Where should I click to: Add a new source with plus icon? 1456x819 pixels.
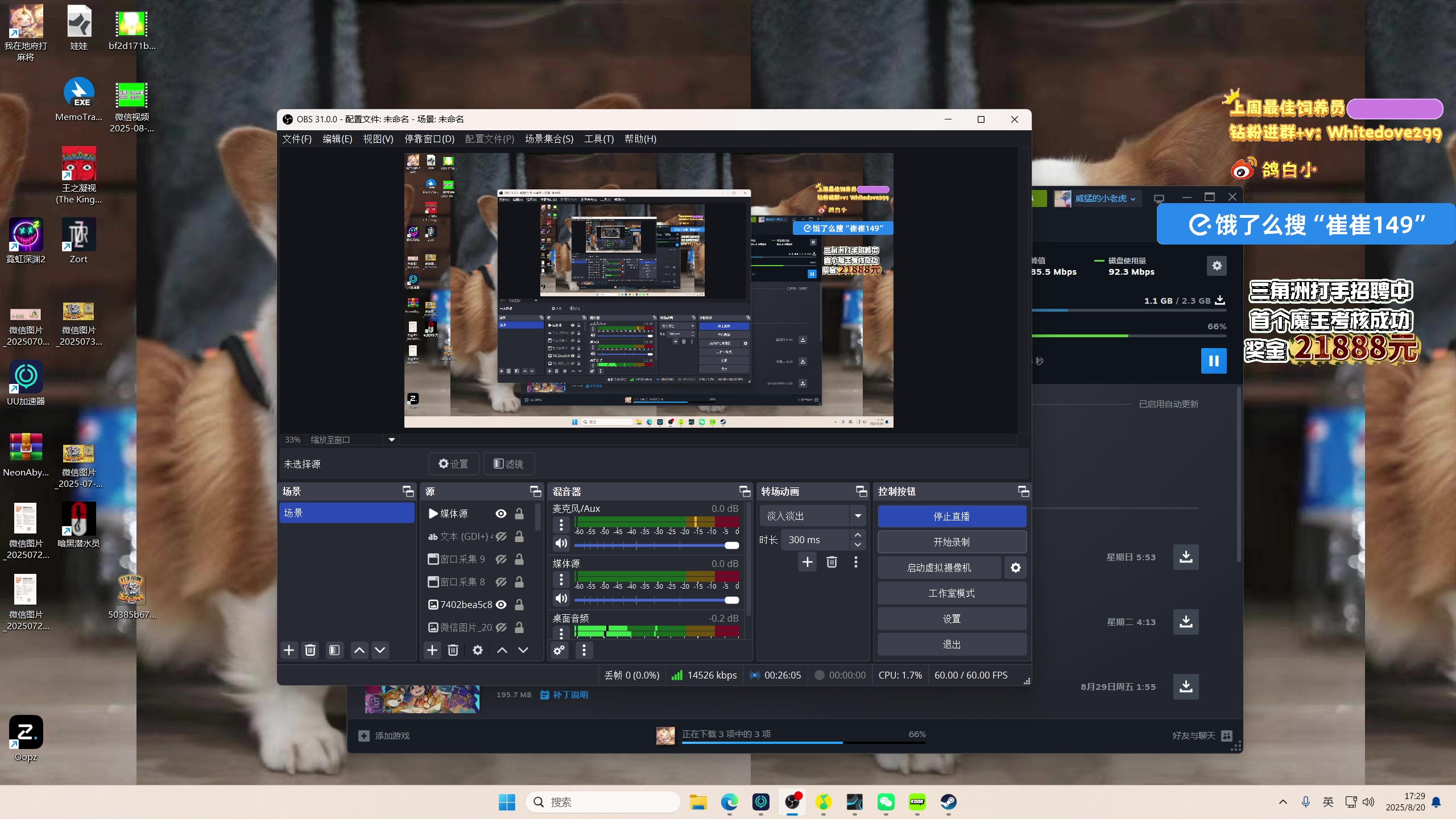432,650
